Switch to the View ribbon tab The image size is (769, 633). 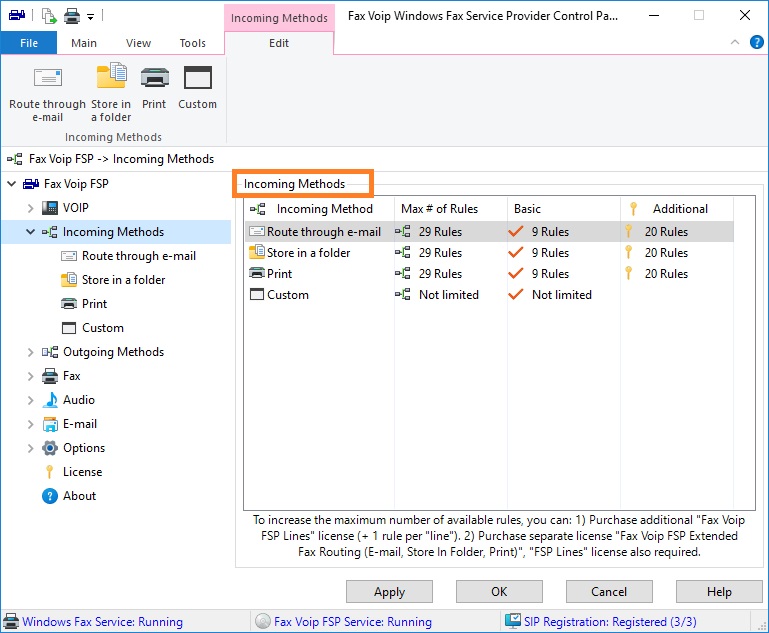[138, 43]
